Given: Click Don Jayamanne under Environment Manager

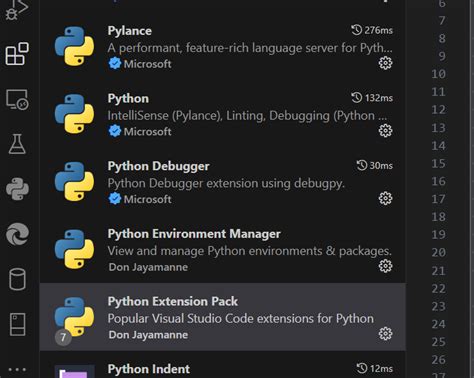Looking at the screenshot, I should click(x=148, y=267).
